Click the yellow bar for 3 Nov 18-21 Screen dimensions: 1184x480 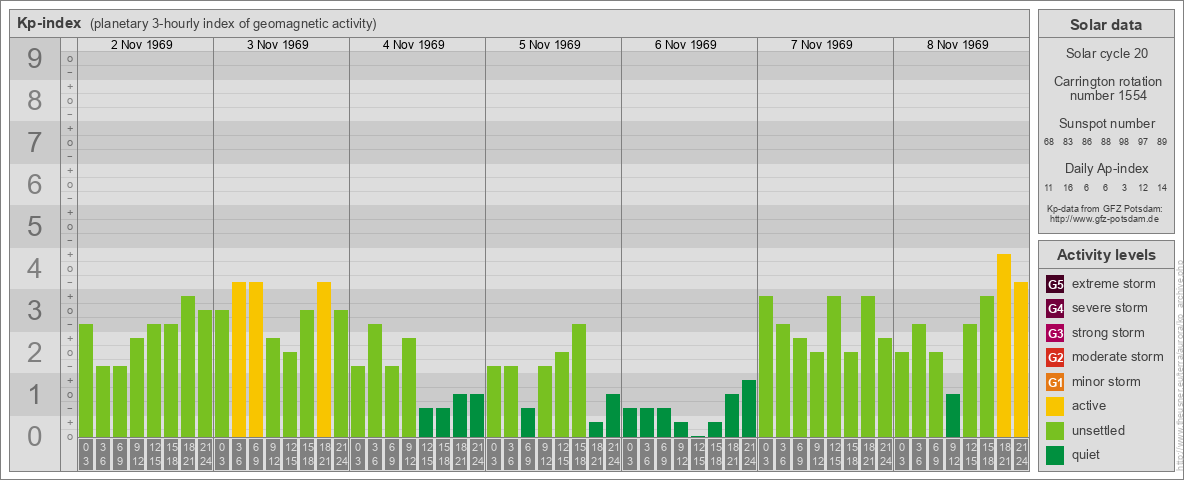pyautogui.click(x=324, y=359)
